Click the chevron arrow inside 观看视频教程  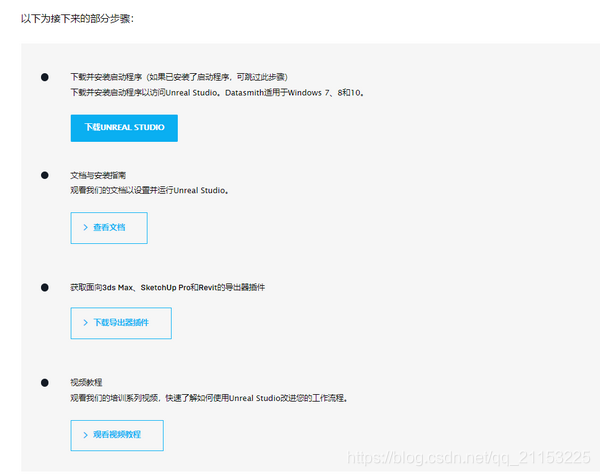85,435
